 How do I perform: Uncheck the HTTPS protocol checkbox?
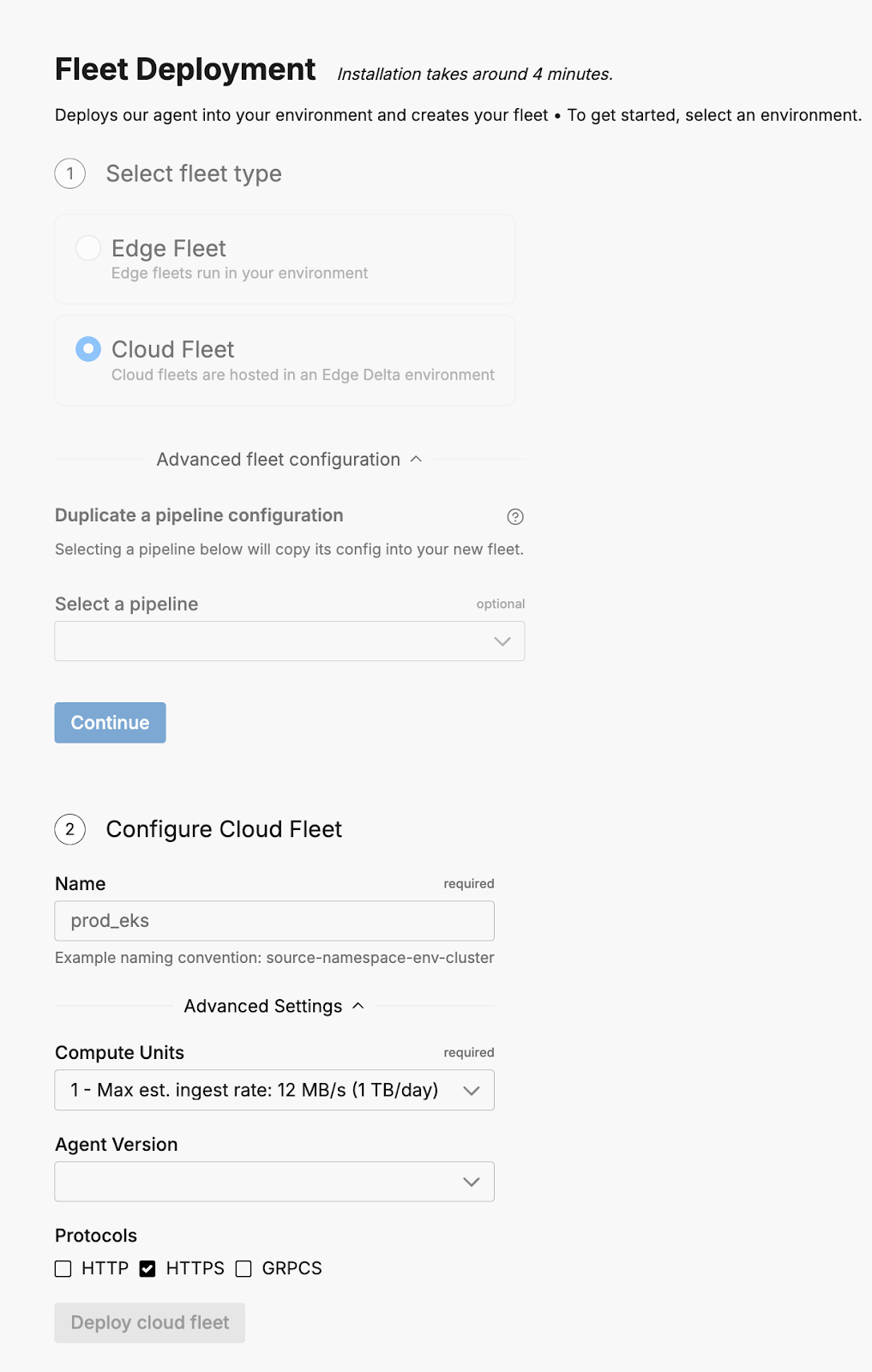(147, 1269)
